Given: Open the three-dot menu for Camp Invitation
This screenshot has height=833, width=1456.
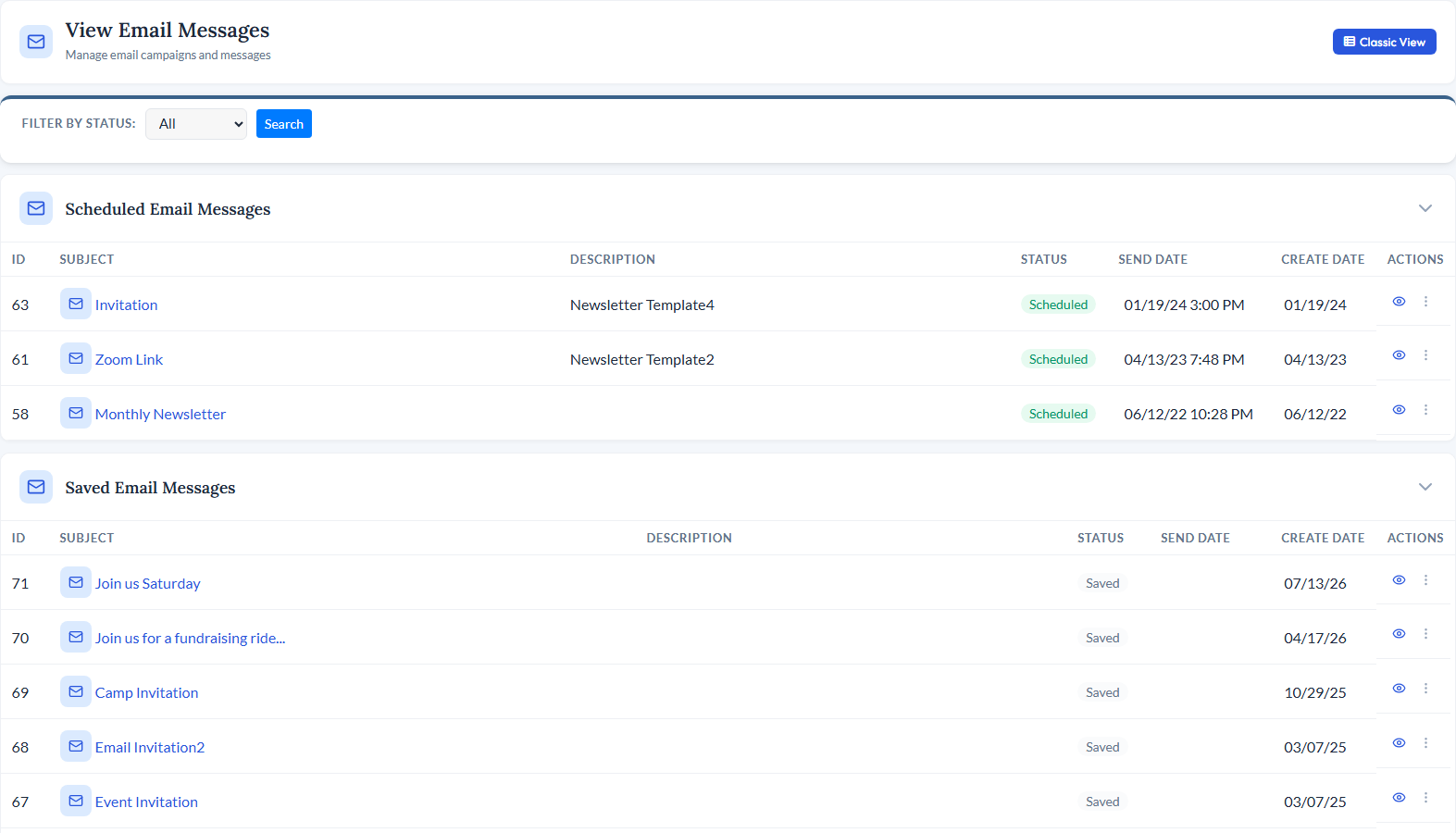Looking at the screenshot, I should tap(1425, 689).
